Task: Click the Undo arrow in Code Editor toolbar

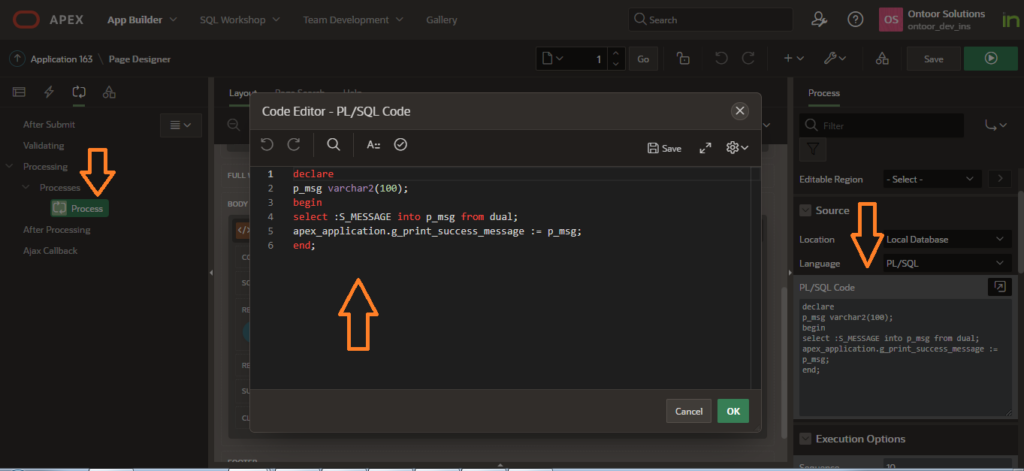Action: pos(267,145)
